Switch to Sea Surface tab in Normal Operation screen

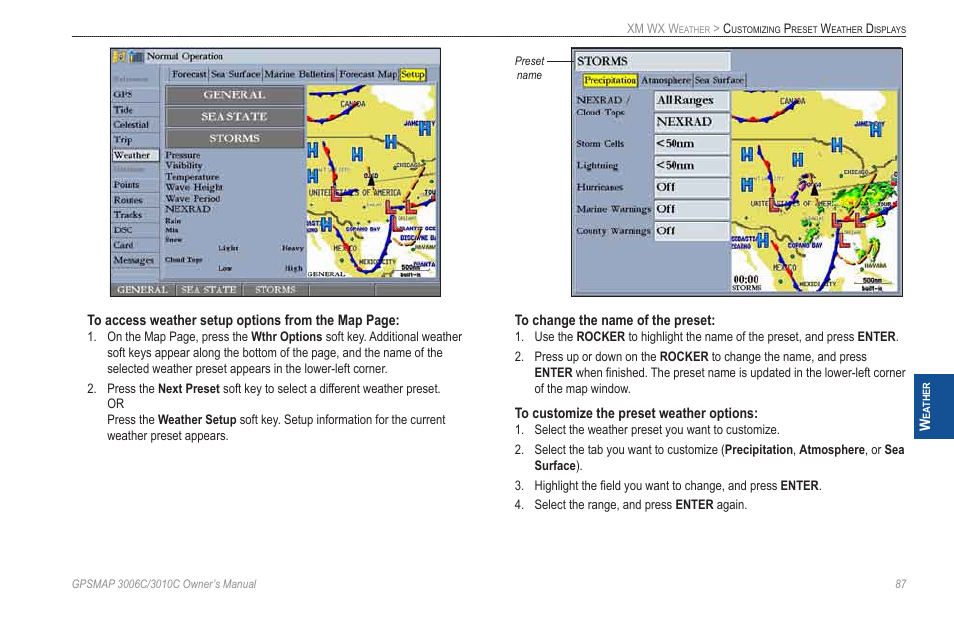point(235,74)
